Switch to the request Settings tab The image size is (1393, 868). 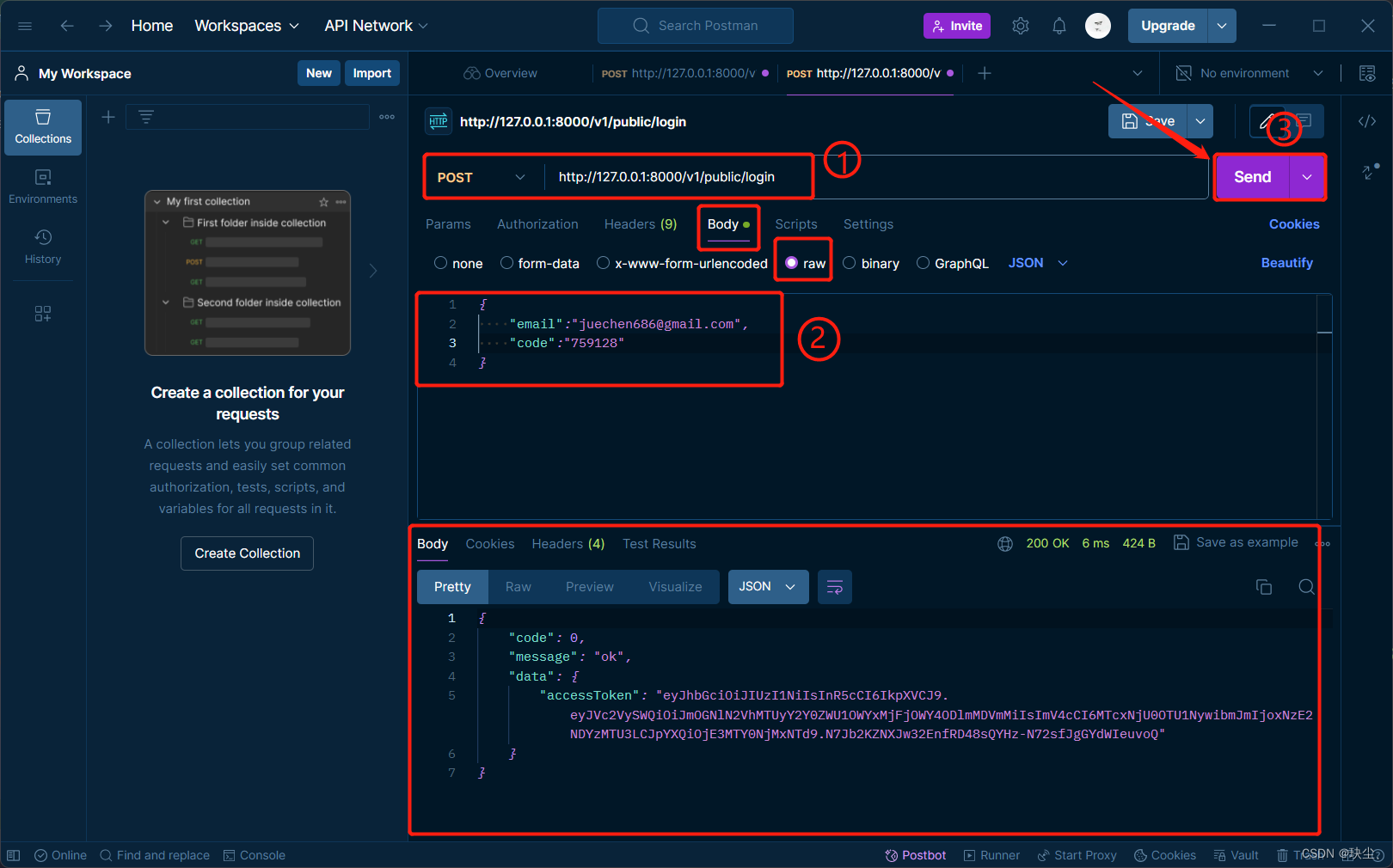(868, 224)
